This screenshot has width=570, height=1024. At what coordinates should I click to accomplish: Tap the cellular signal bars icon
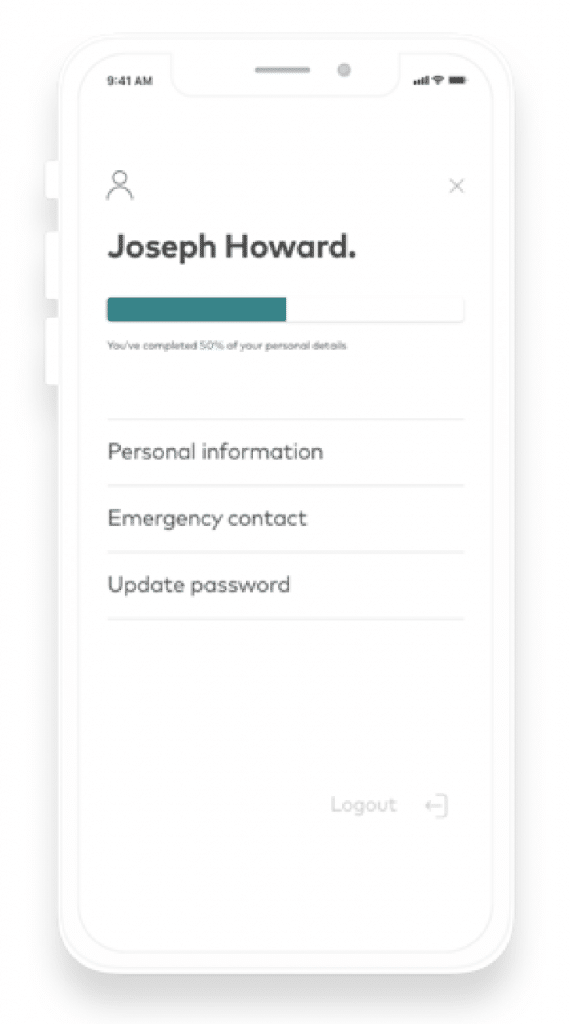pyautogui.click(x=422, y=80)
